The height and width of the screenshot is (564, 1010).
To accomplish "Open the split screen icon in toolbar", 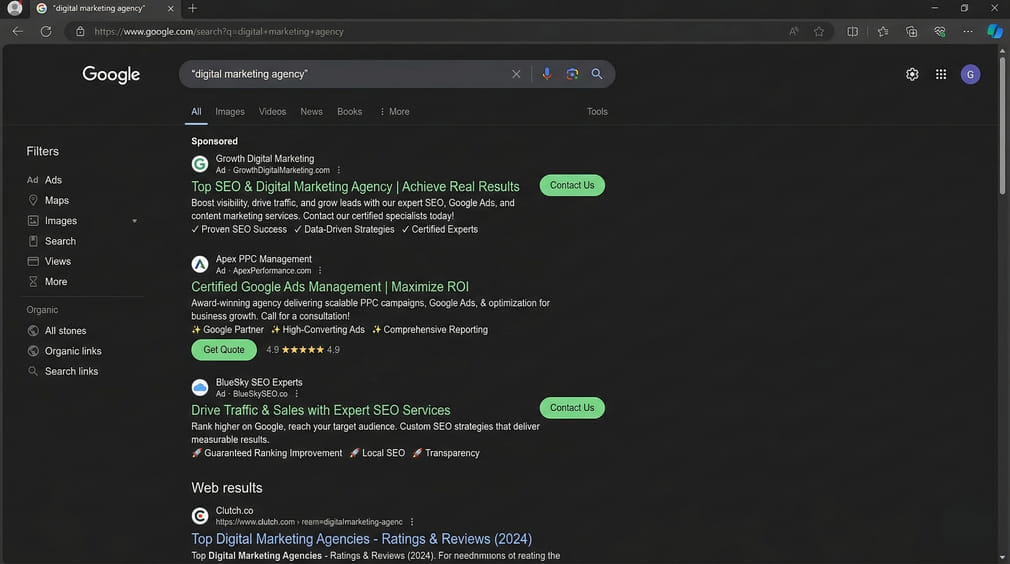I will coord(852,31).
